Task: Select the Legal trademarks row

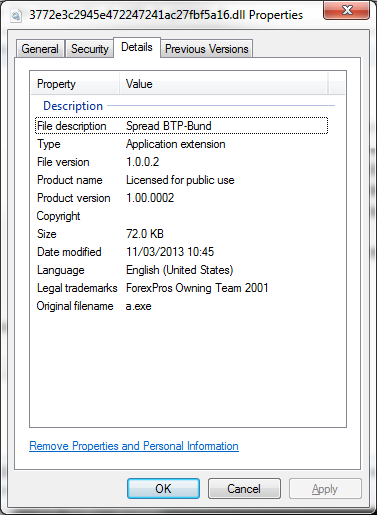Action: click(181, 288)
